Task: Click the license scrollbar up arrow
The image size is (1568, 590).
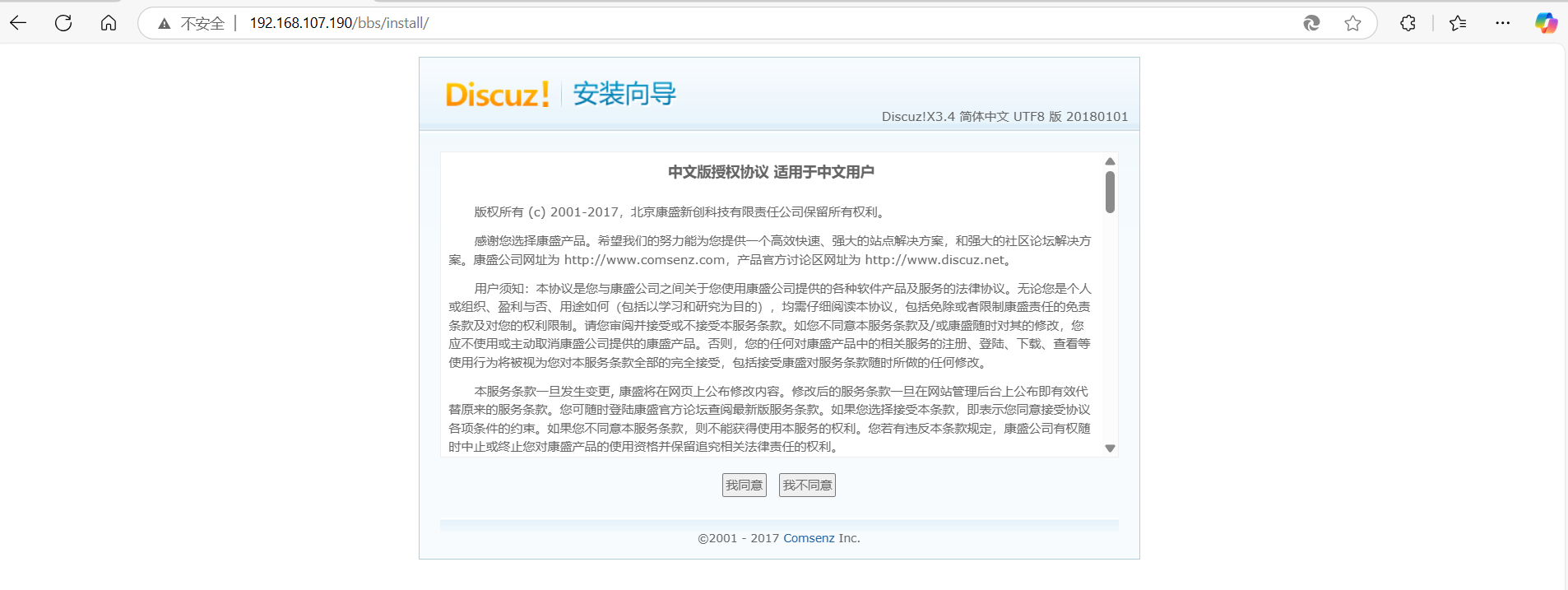Action: coord(1110,161)
